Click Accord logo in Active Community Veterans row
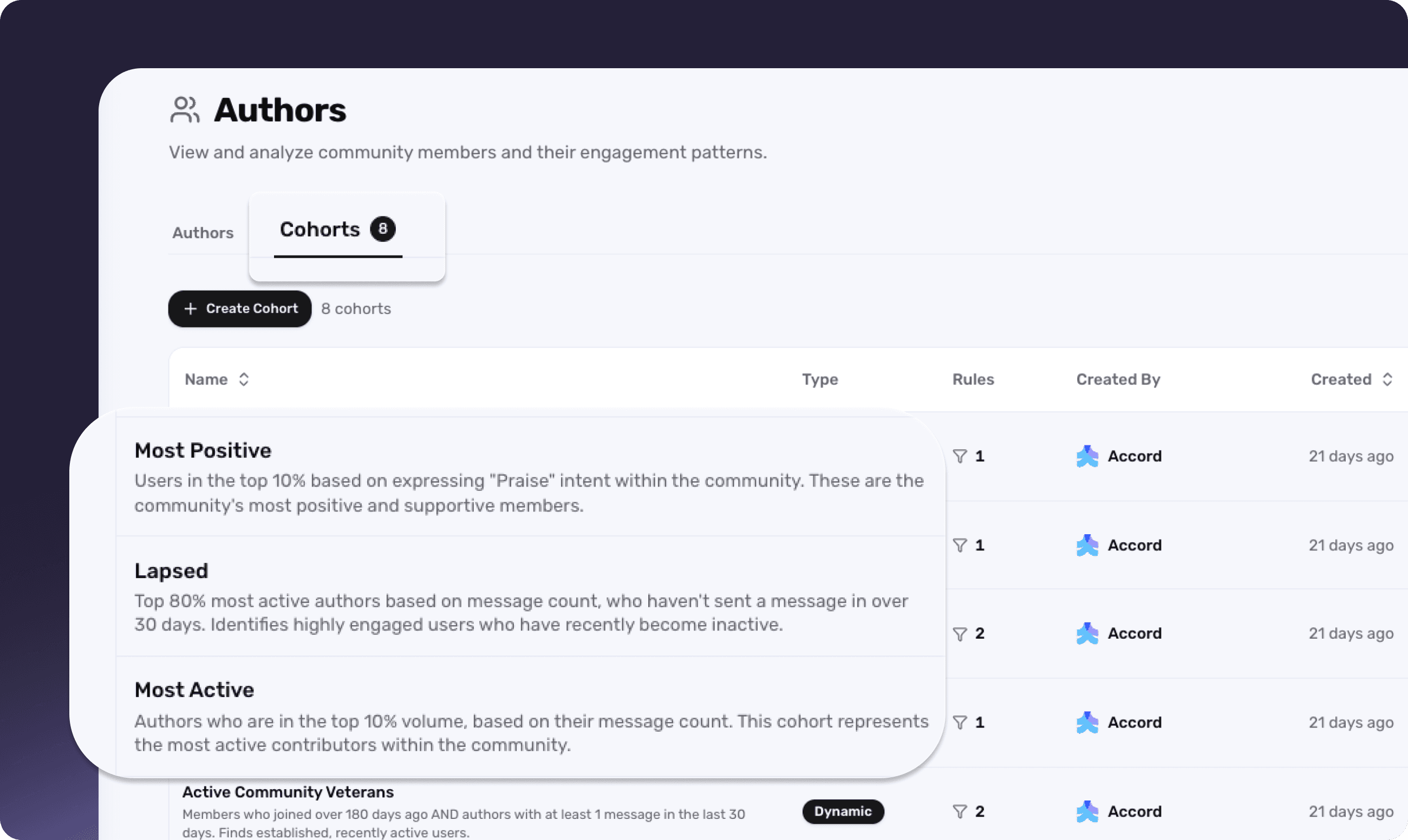This screenshot has height=840, width=1408. point(1087,811)
